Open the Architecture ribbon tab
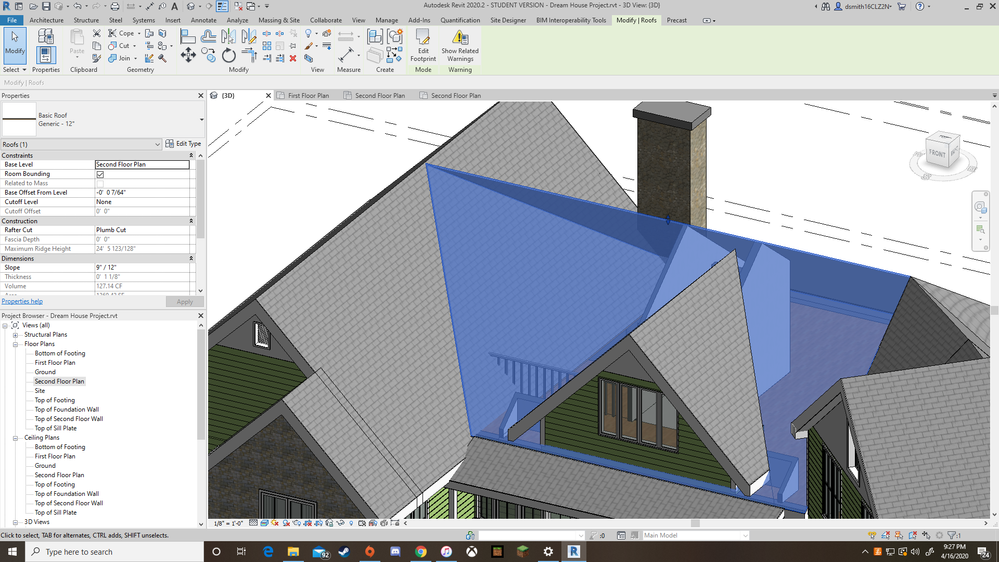This screenshot has width=999, height=562. (46, 20)
